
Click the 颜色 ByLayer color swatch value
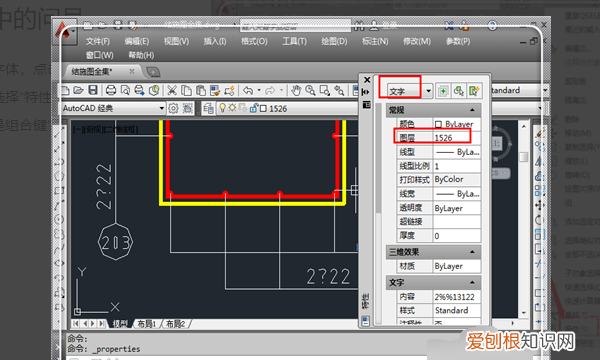[457, 124]
